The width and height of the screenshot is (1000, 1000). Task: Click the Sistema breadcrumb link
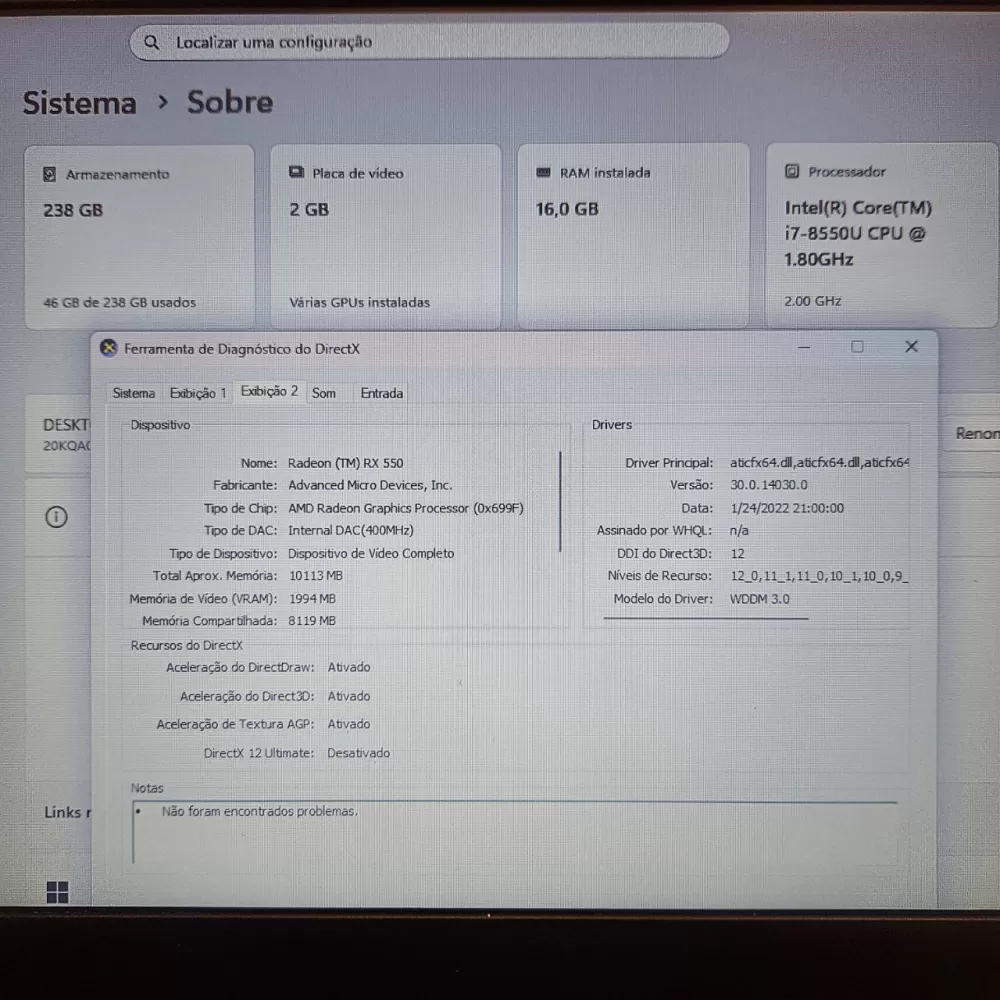(x=80, y=103)
